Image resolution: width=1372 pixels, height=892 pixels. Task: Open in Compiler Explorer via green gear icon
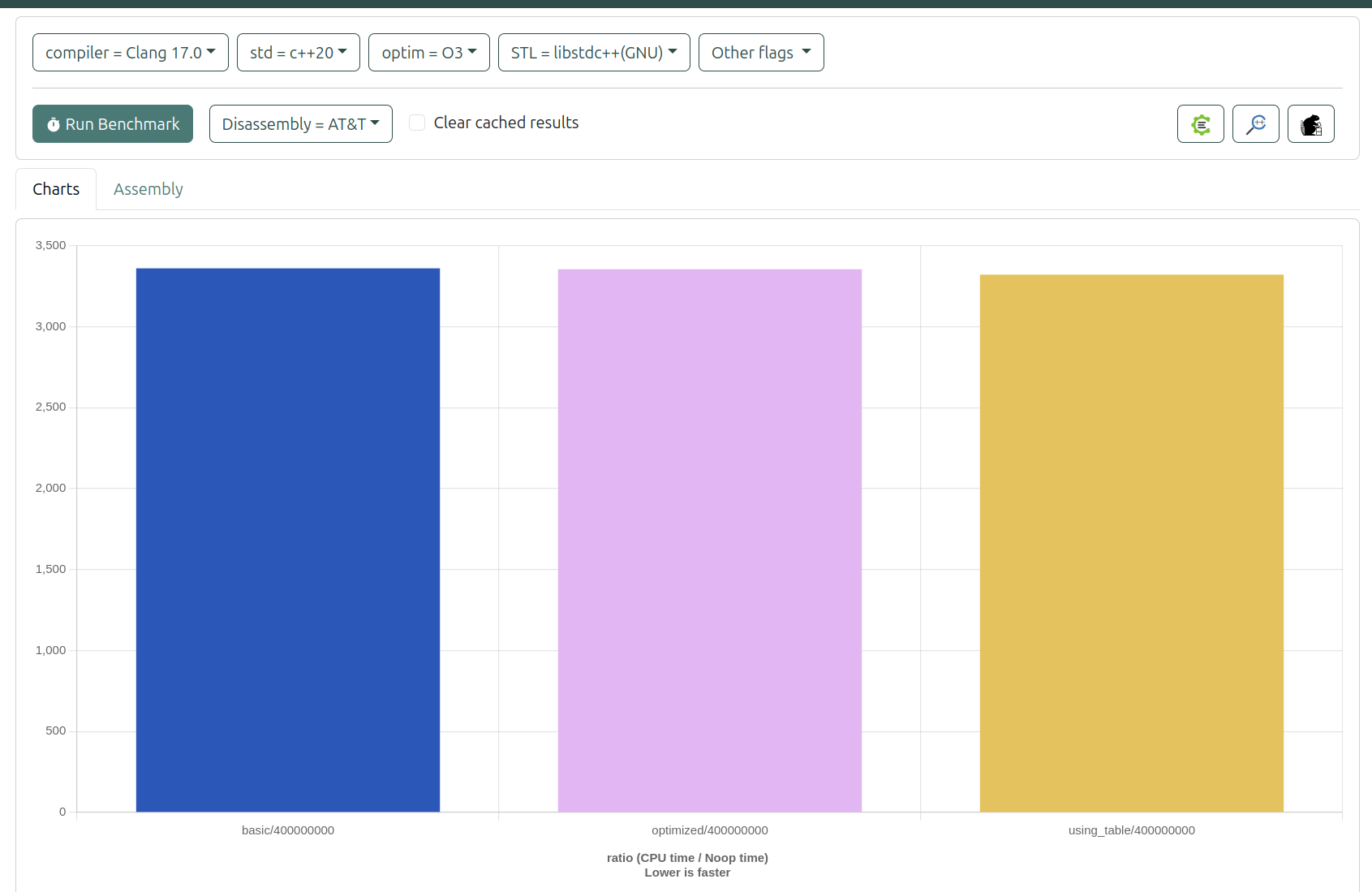1200,124
